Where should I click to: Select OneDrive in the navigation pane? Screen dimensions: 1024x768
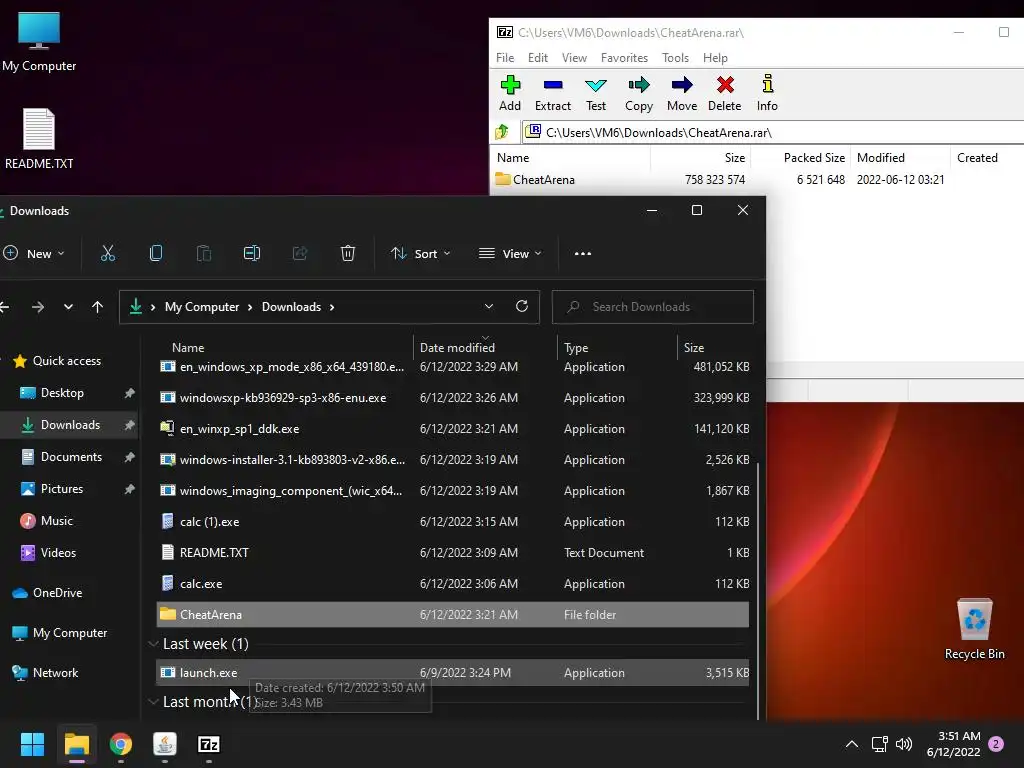tap(57, 592)
